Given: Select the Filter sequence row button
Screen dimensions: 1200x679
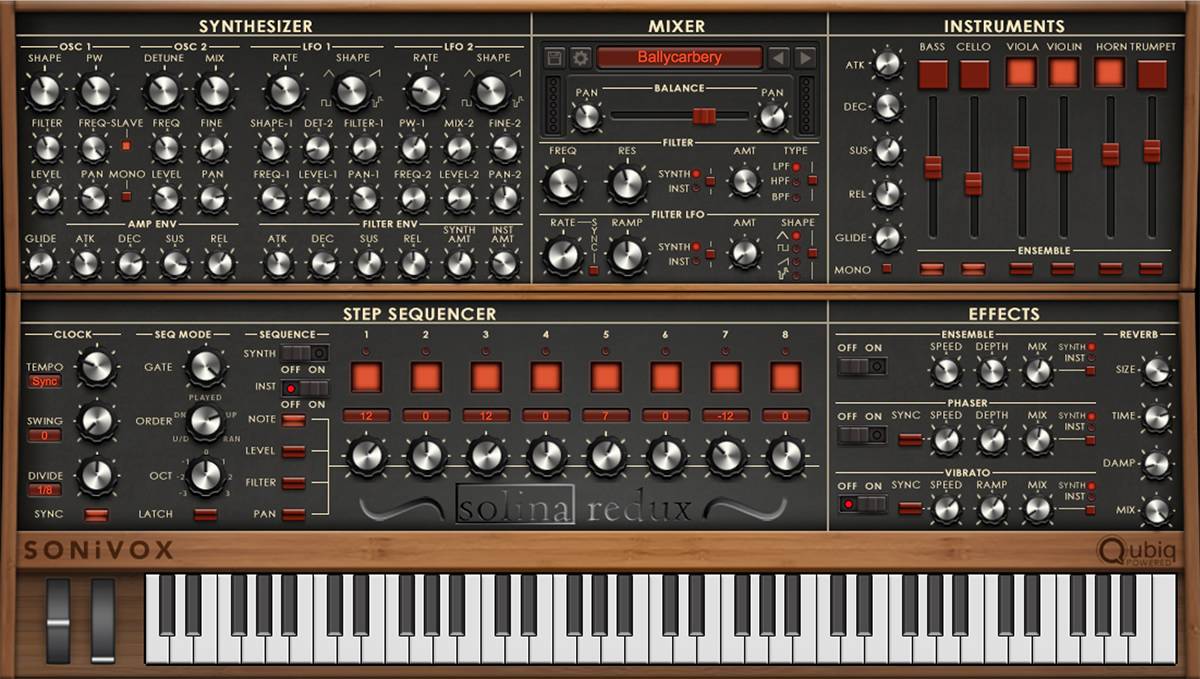Looking at the screenshot, I should 293,483.
